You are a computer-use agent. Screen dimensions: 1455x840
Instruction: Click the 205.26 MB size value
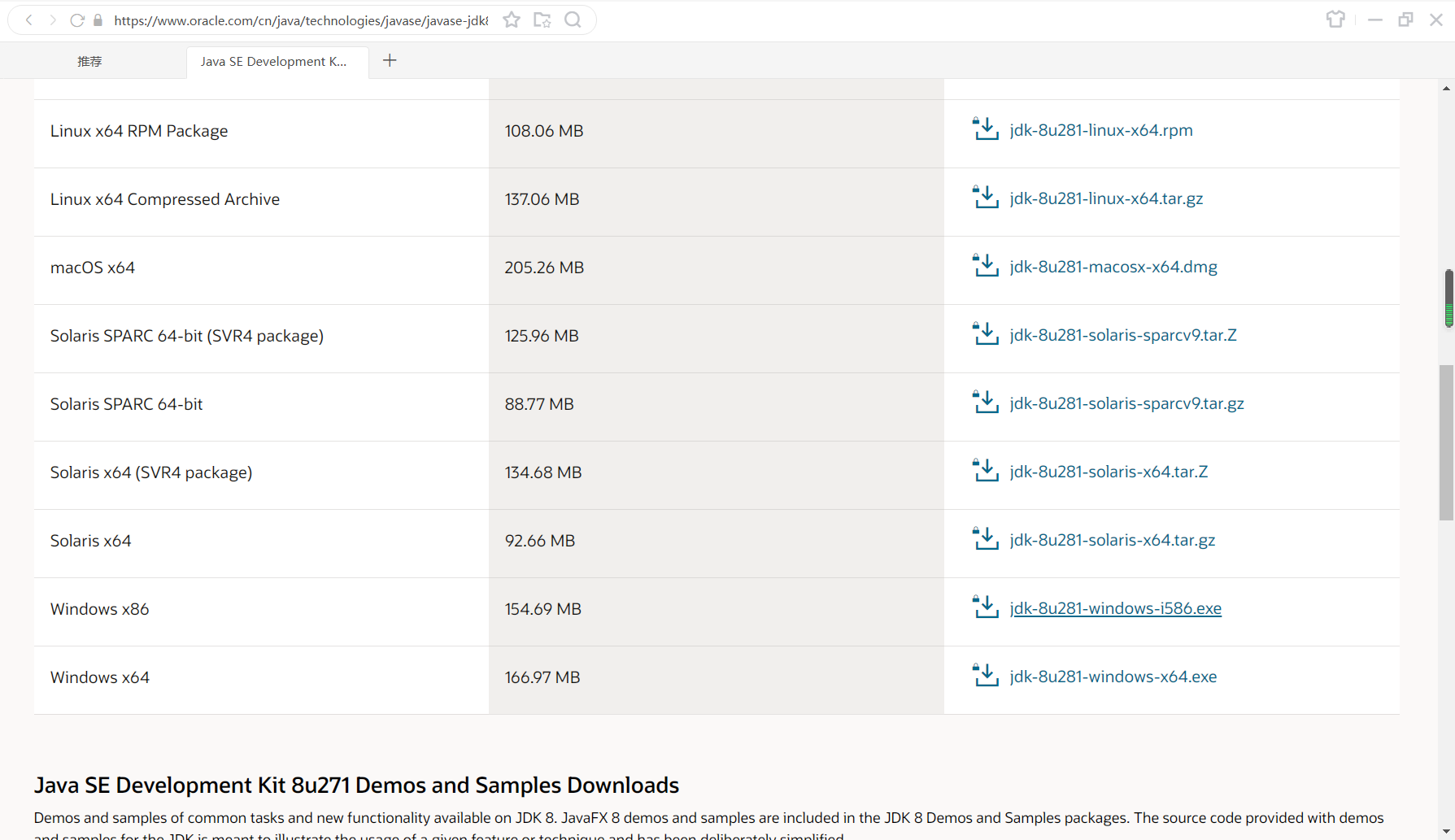(544, 268)
